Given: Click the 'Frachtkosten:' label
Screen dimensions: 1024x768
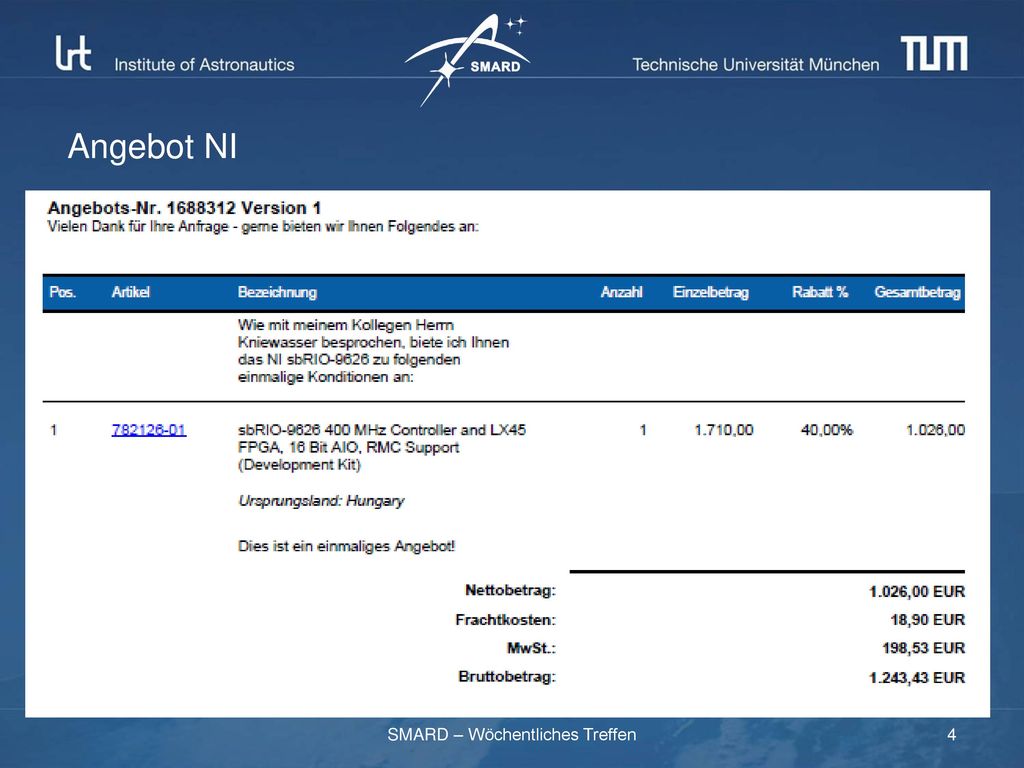Looking at the screenshot, I should pos(505,620).
